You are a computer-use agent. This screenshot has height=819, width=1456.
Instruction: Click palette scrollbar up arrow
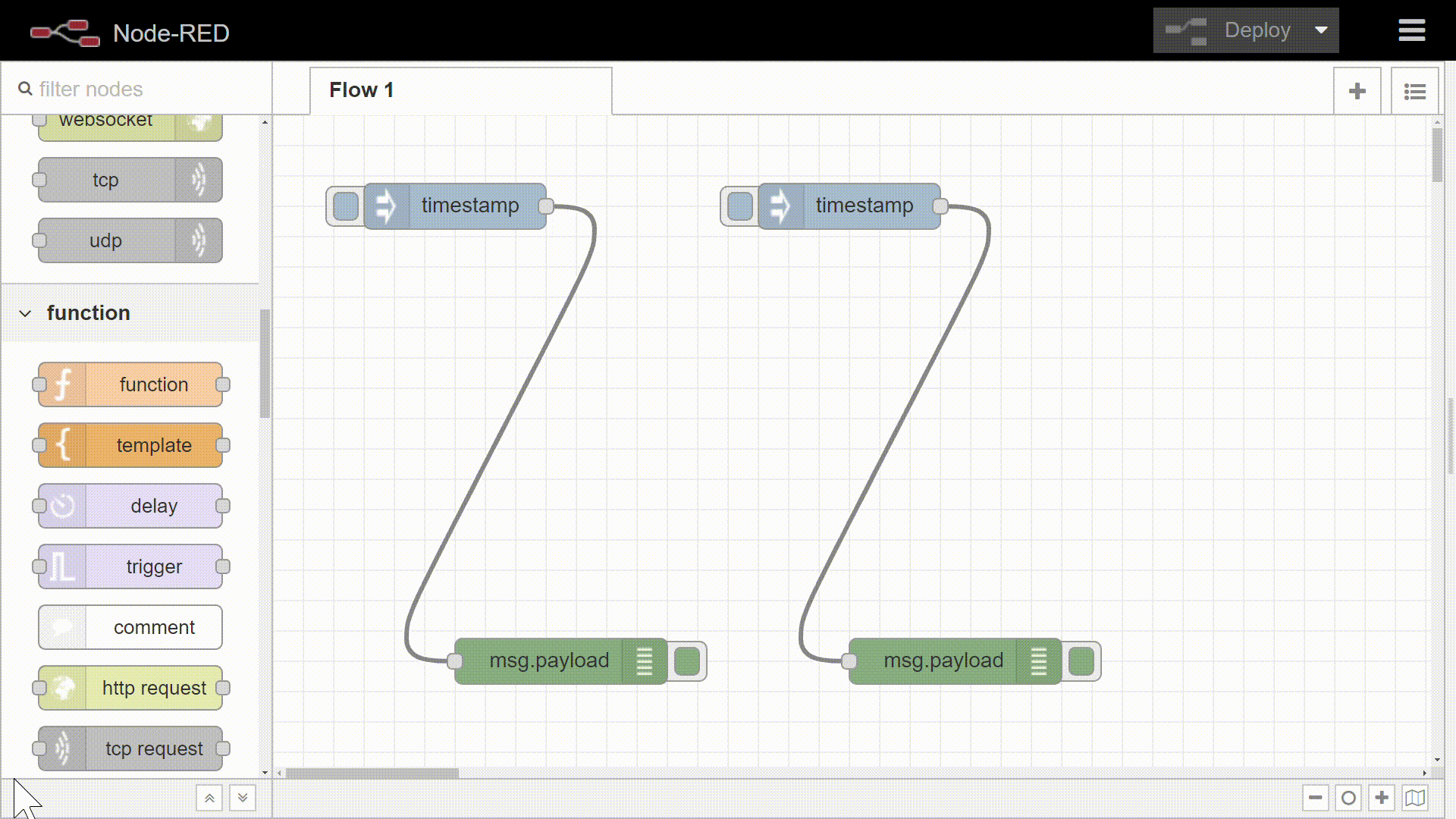point(265,121)
